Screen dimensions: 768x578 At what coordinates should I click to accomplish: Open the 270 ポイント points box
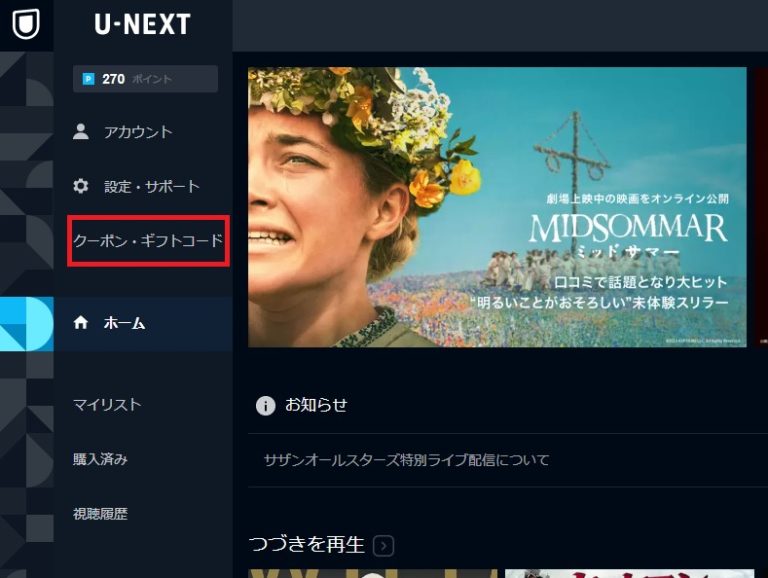point(145,79)
